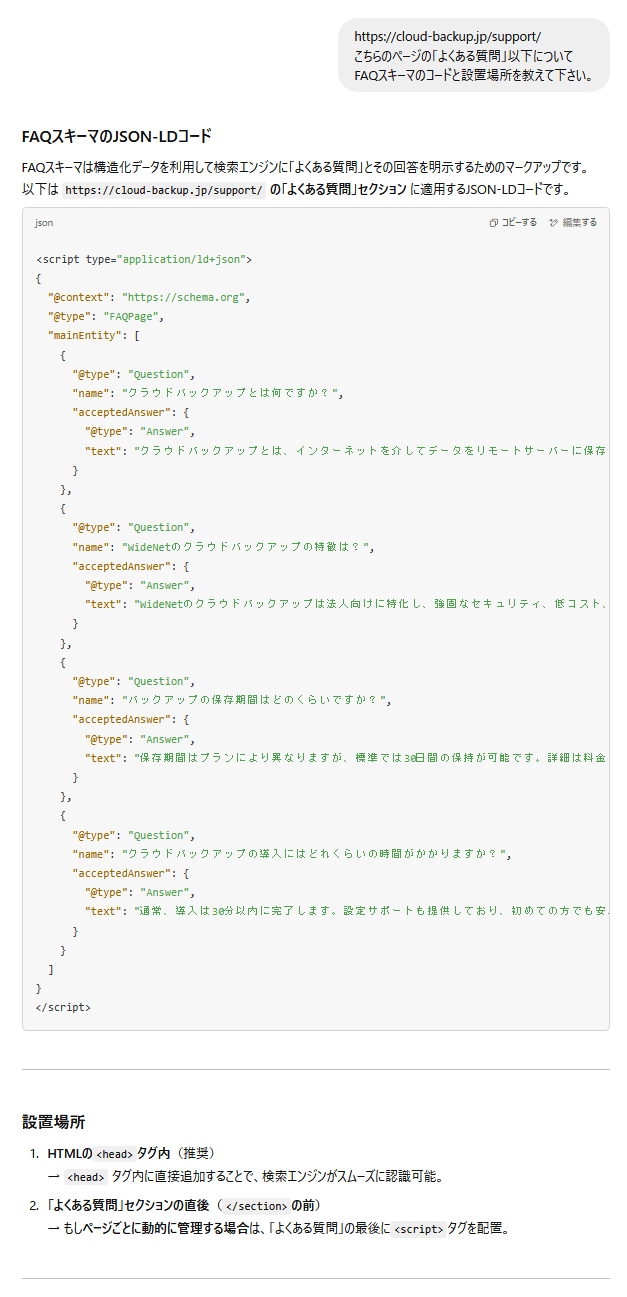627x1297 pixels.
Task: Click the "FAQPage" type value in code
Action: pyautogui.click(x=133, y=316)
